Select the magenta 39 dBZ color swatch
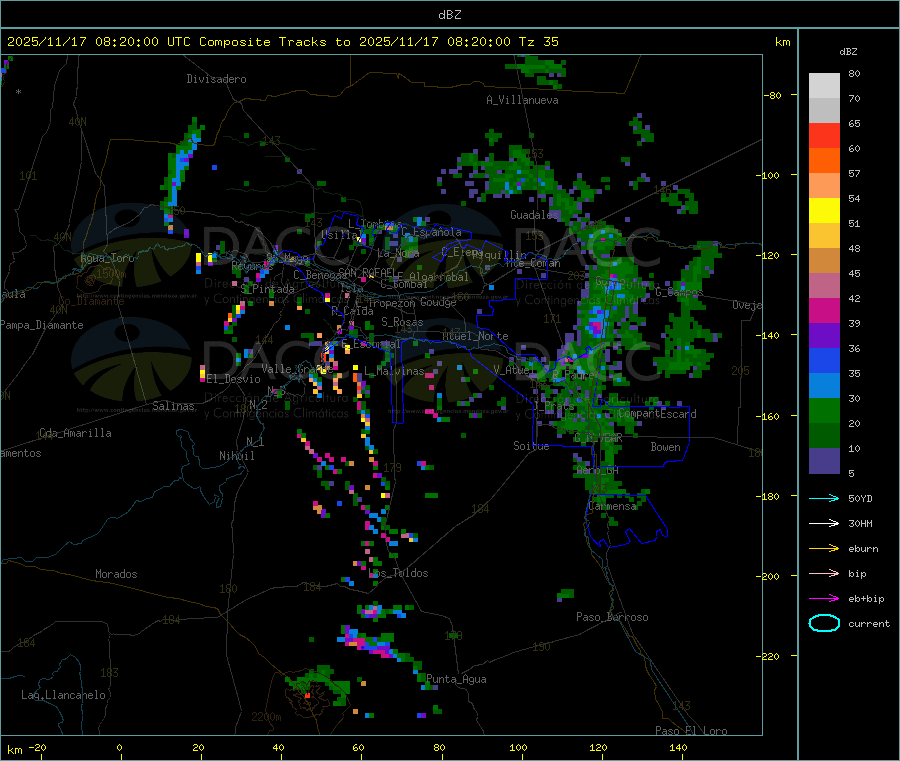The image size is (900, 761). click(x=824, y=310)
